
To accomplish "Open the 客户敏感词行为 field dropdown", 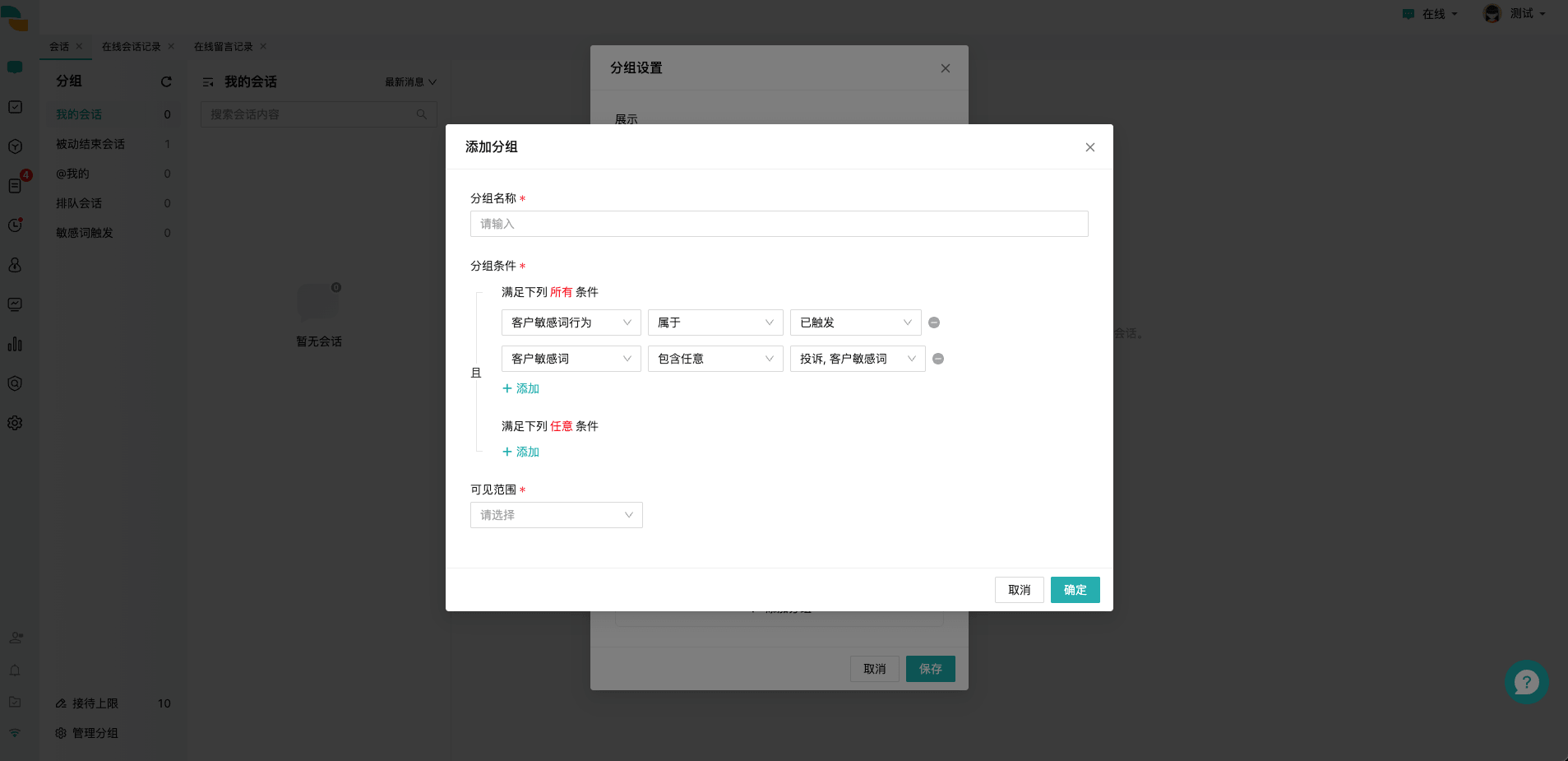I will point(571,322).
